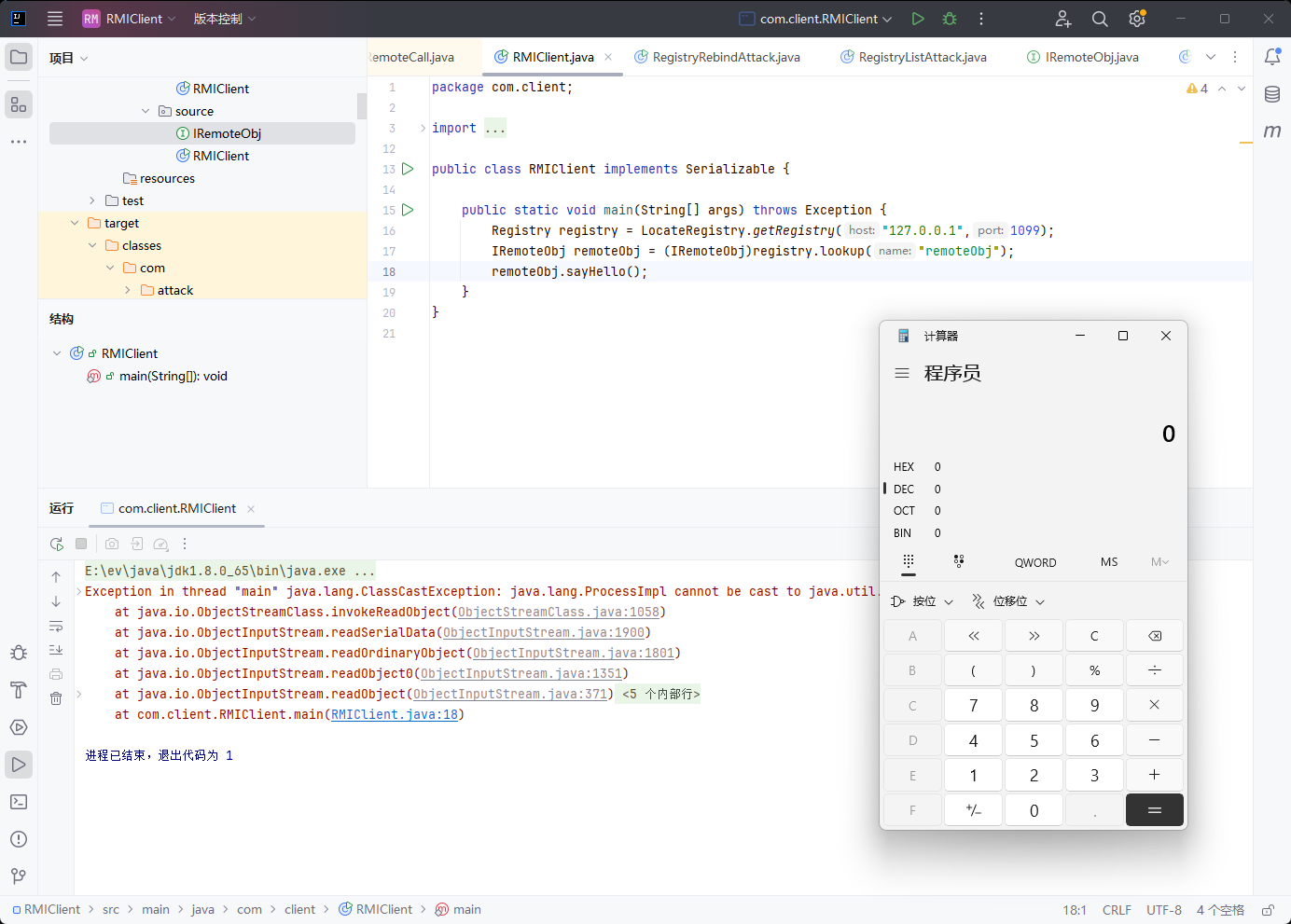Viewport: 1291px width, 924px height.
Task: Open the Notifications bell icon
Action: coord(1272,57)
